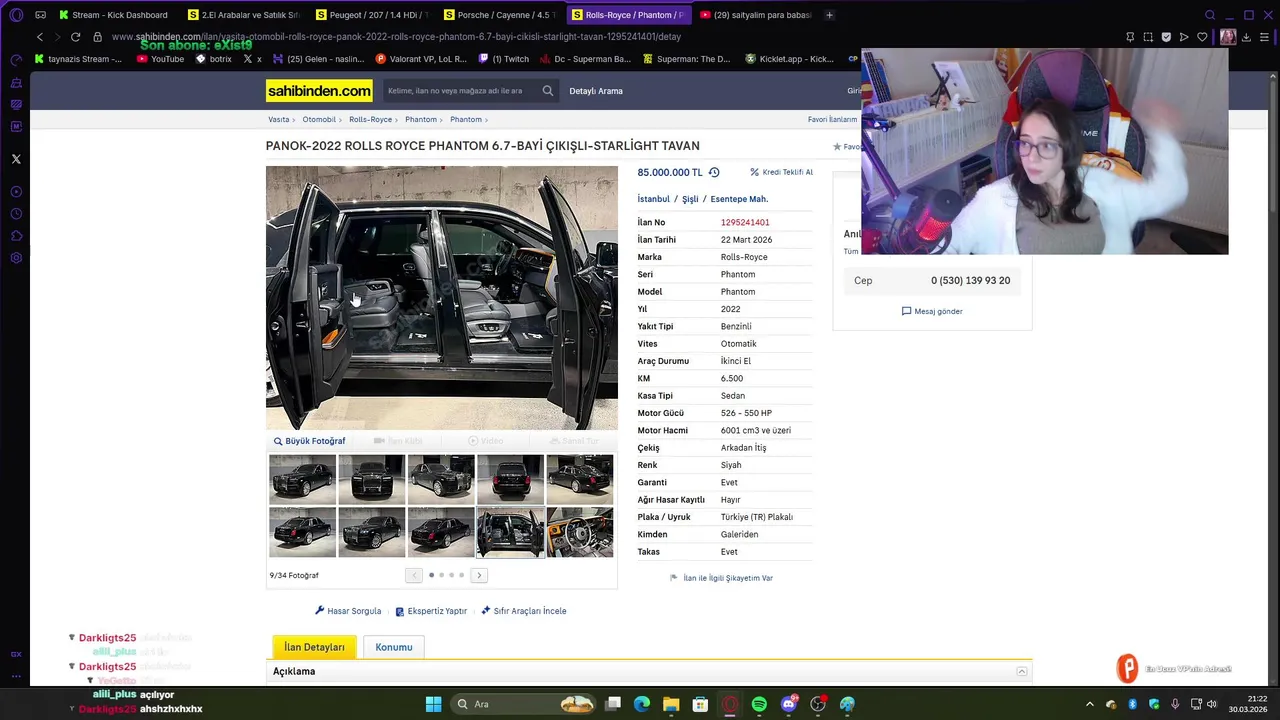
Task: Click the taskbar Ara search box
Action: [525, 704]
